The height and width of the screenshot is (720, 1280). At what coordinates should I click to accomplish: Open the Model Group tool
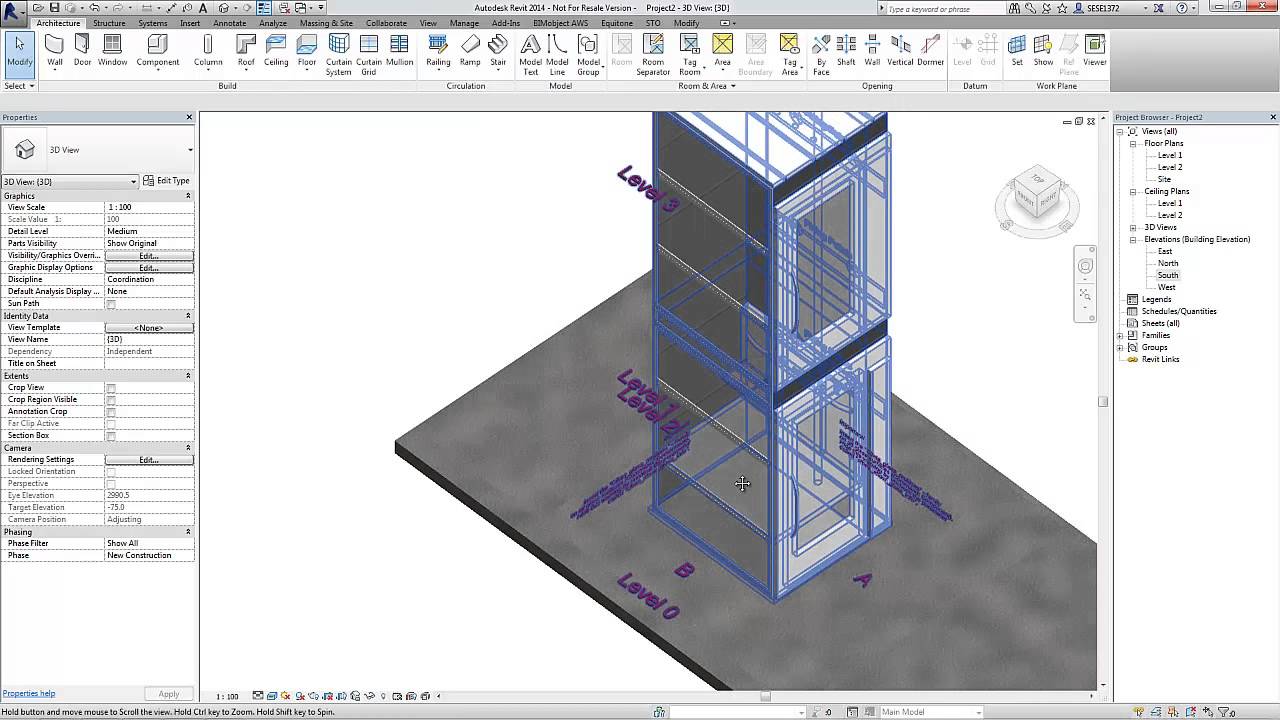coord(588,55)
